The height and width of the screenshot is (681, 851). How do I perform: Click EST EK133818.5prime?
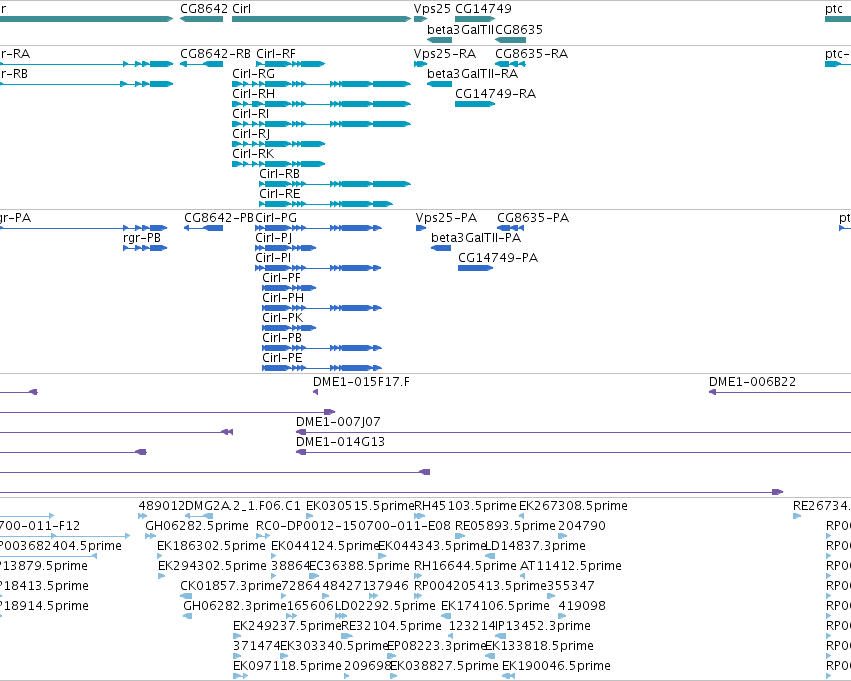490,656
